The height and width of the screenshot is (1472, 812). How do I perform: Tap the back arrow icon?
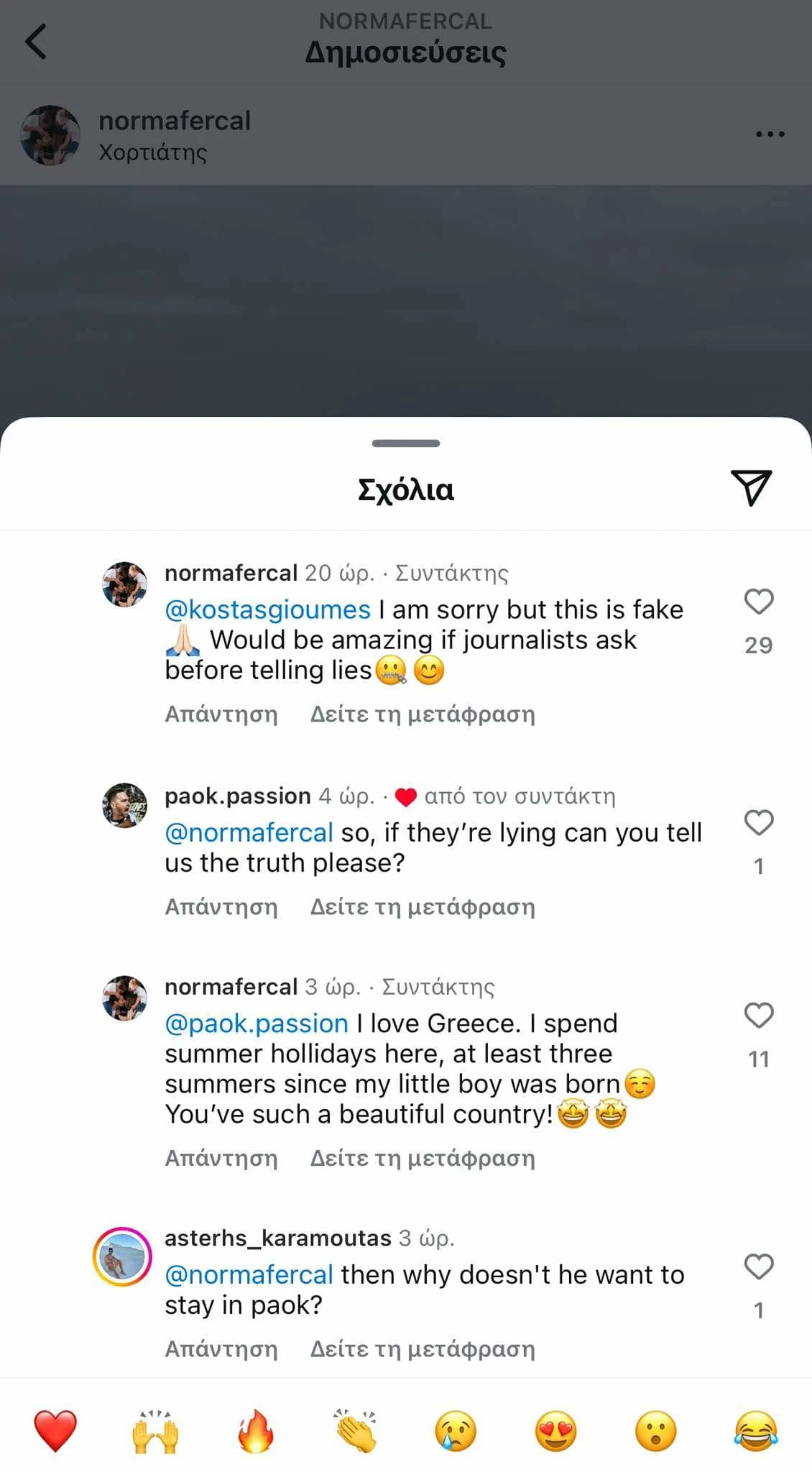(x=36, y=42)
